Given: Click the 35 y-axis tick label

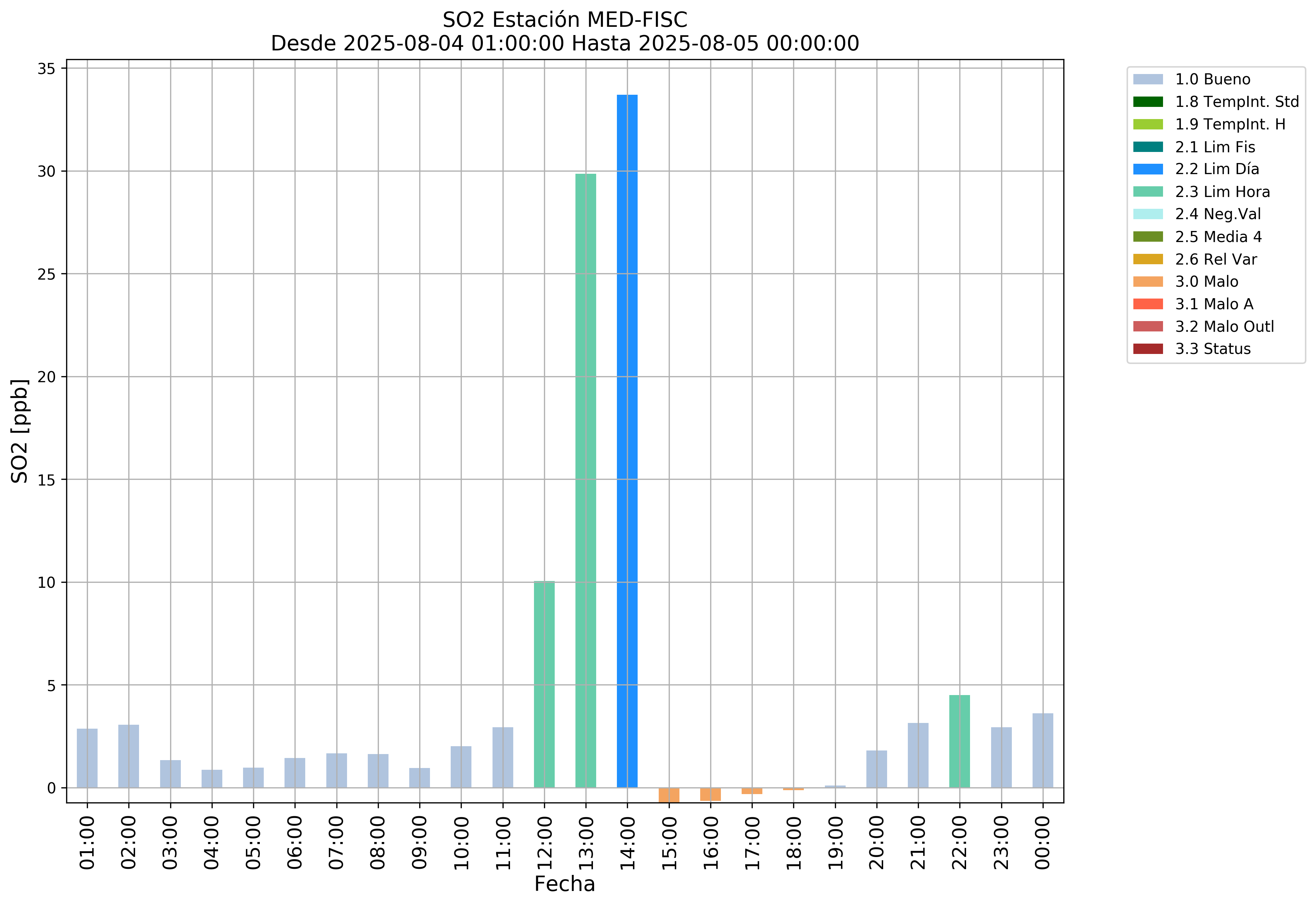Looking at the screenshot, I should click(x=46, y=69).
